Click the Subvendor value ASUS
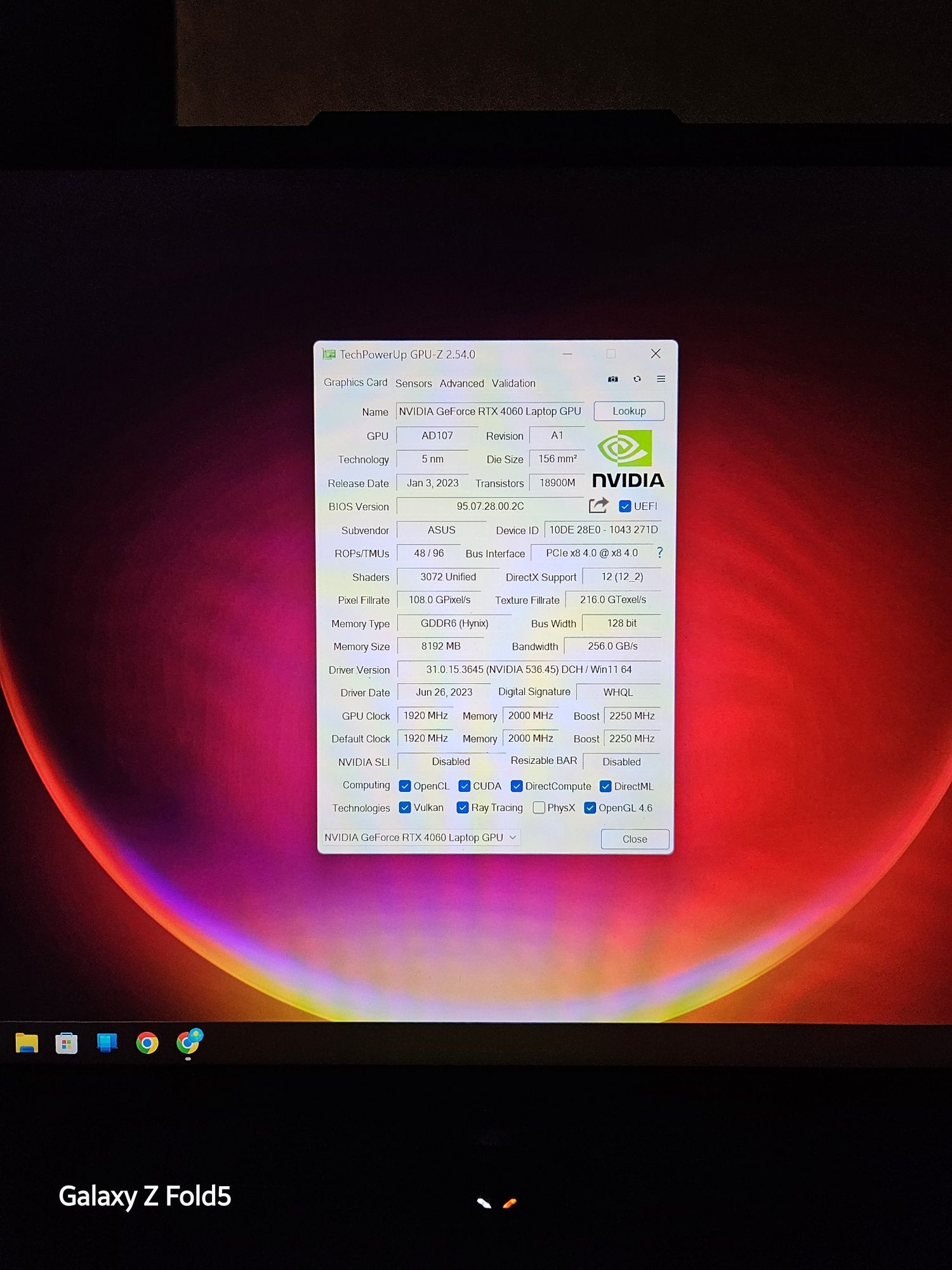Viewport: 952px width, 1270px height. tap(442, 530)
